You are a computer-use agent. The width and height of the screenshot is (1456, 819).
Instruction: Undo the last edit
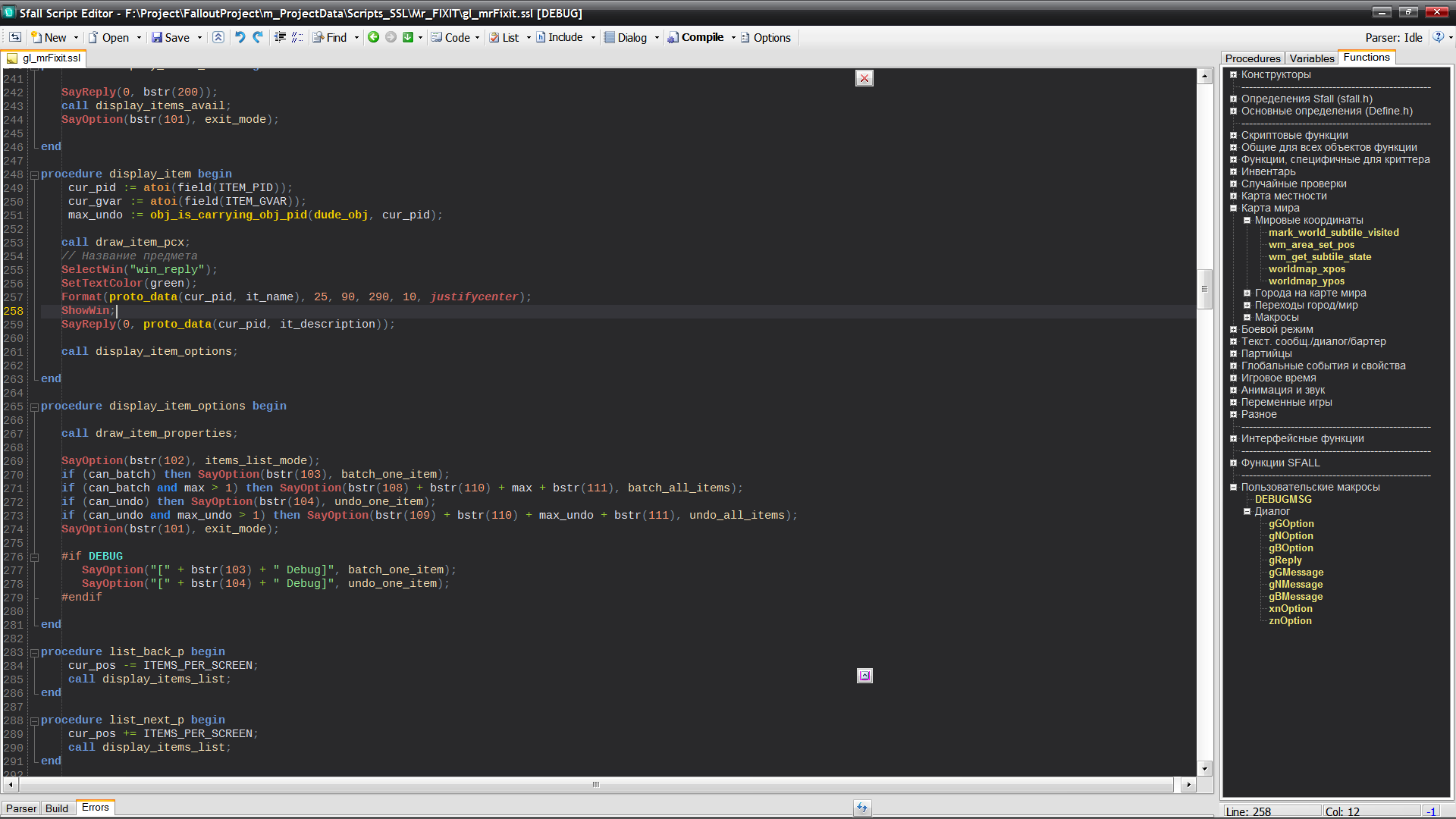[x=240, y=37]
